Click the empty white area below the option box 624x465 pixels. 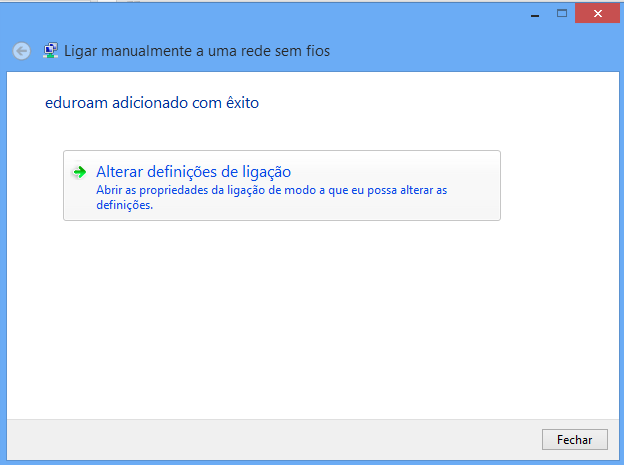[313, 318]
